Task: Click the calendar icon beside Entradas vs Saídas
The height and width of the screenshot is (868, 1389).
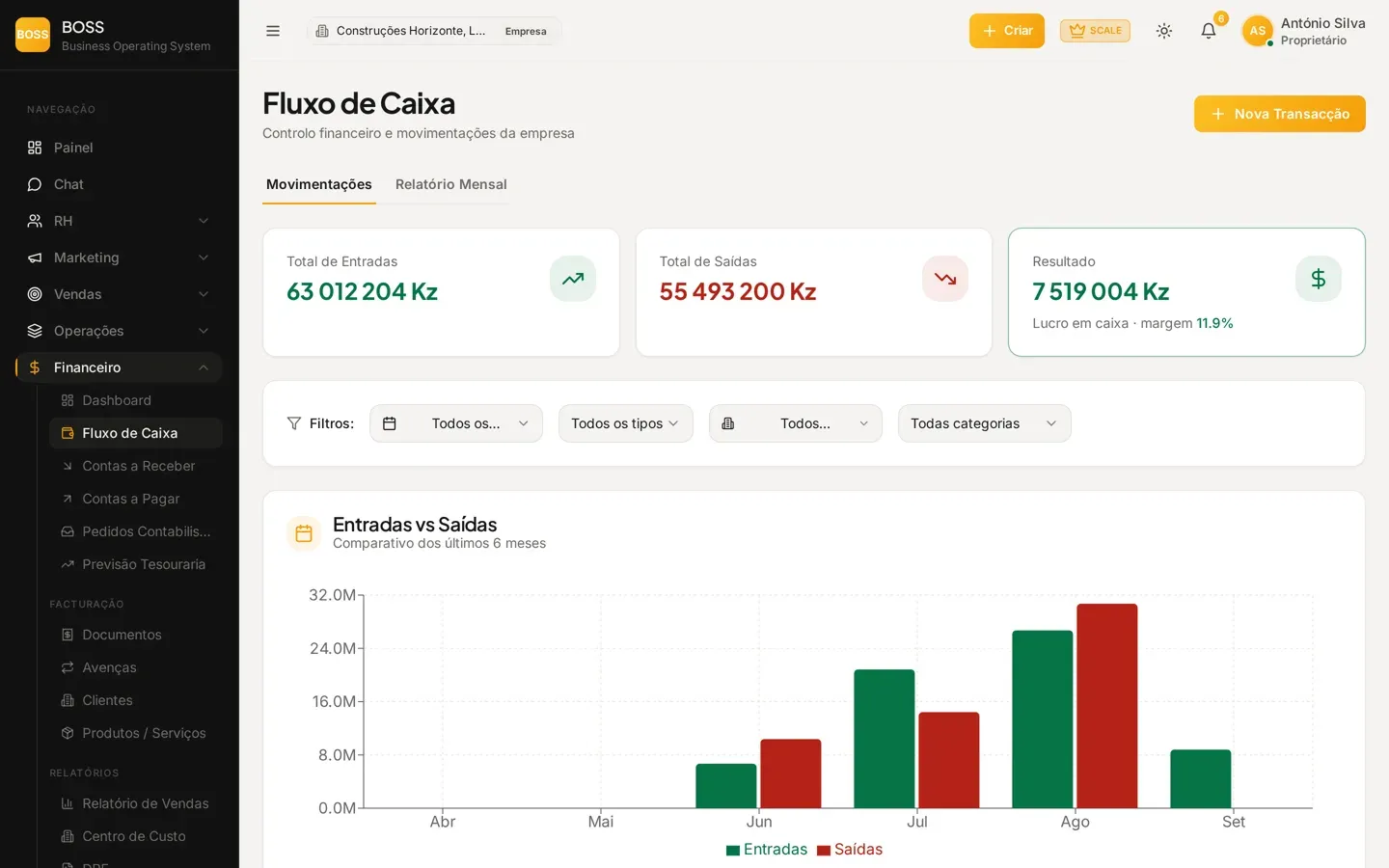Action: pyautogui.click(x=304, y=533)
